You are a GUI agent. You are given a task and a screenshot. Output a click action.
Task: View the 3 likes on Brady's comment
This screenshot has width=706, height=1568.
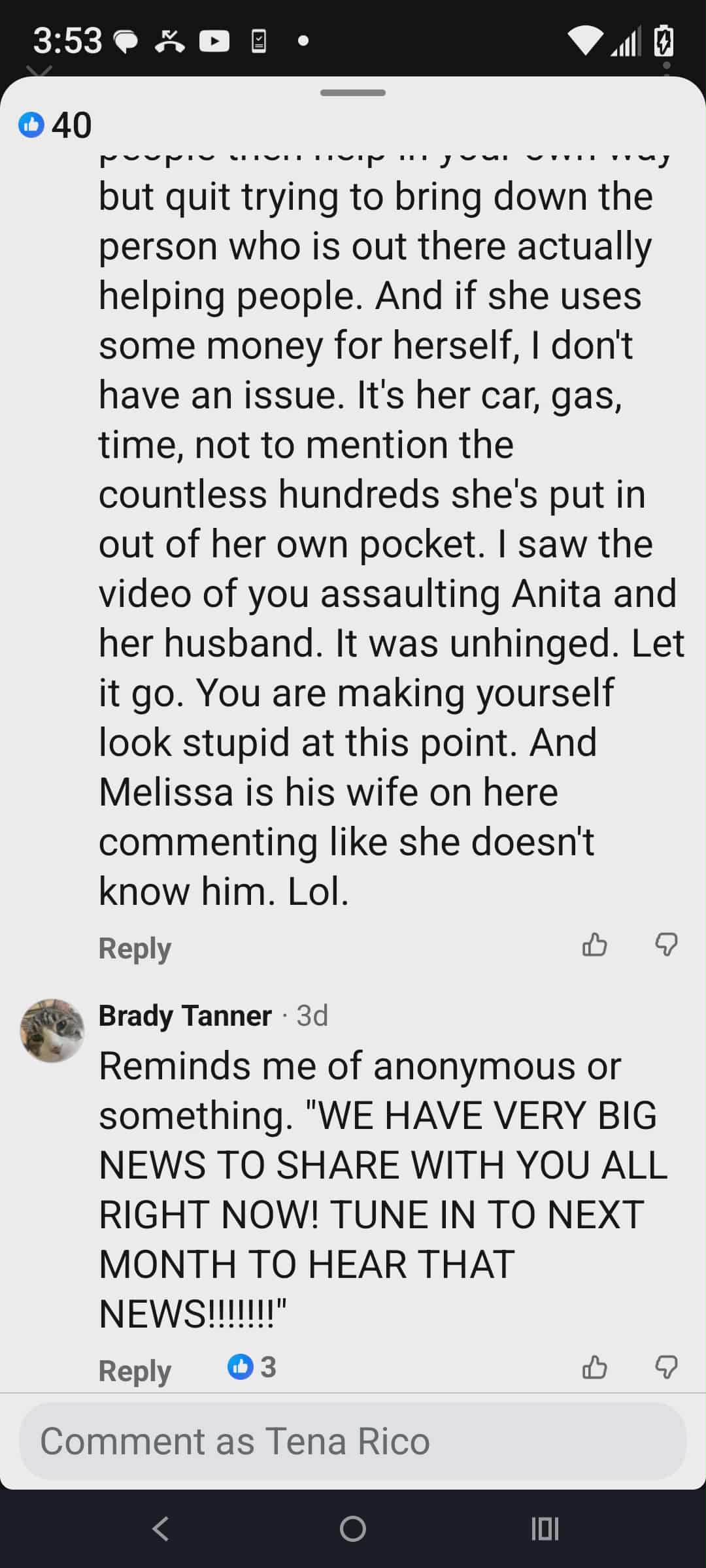pyautogui.click(x=252, y=1367)
